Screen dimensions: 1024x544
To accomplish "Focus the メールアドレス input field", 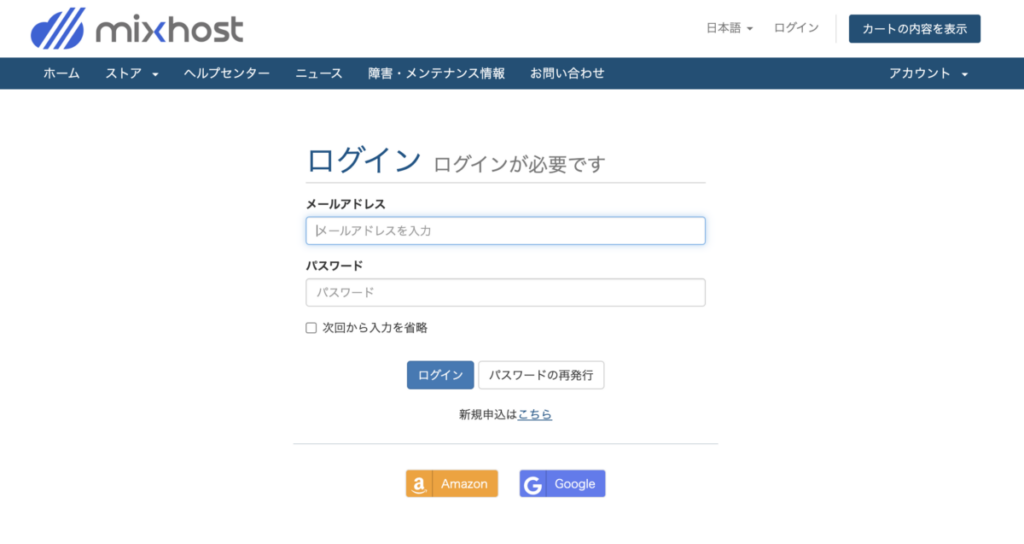I will [505, 231].
